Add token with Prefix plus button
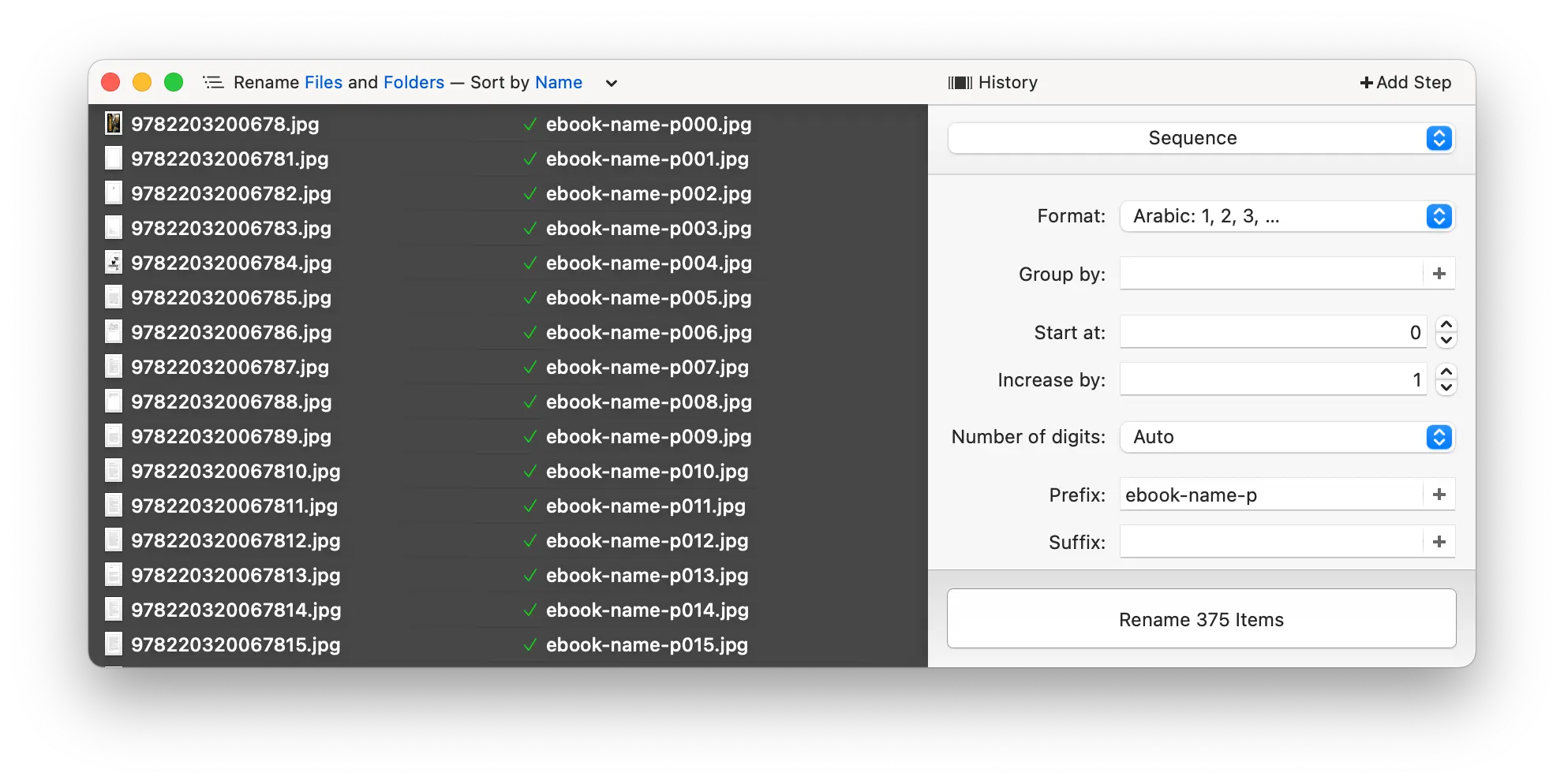Viewport: 1564px width, 784px height. coord(1439,495)
